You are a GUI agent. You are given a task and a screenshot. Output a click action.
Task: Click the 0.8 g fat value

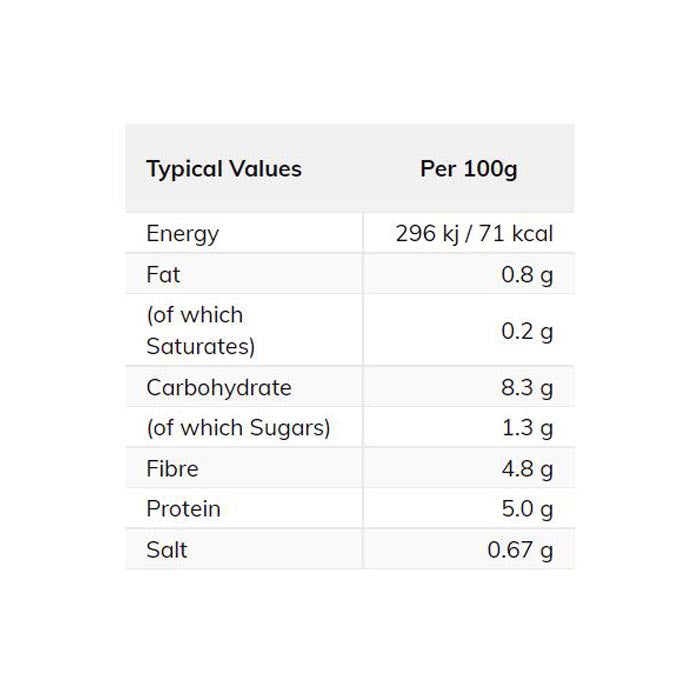[x=526, y=274]
